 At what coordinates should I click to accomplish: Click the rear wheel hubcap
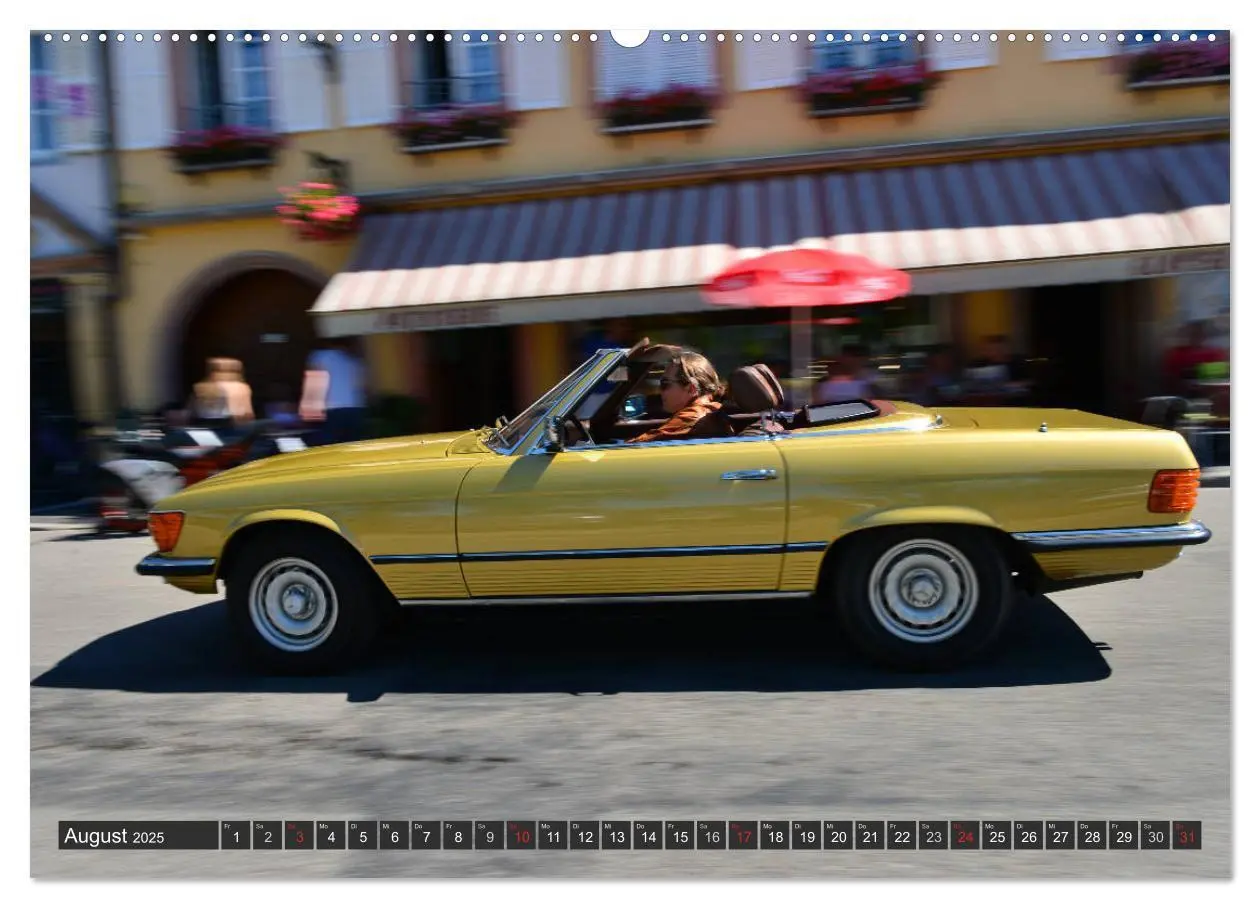(x=922, y=590)
